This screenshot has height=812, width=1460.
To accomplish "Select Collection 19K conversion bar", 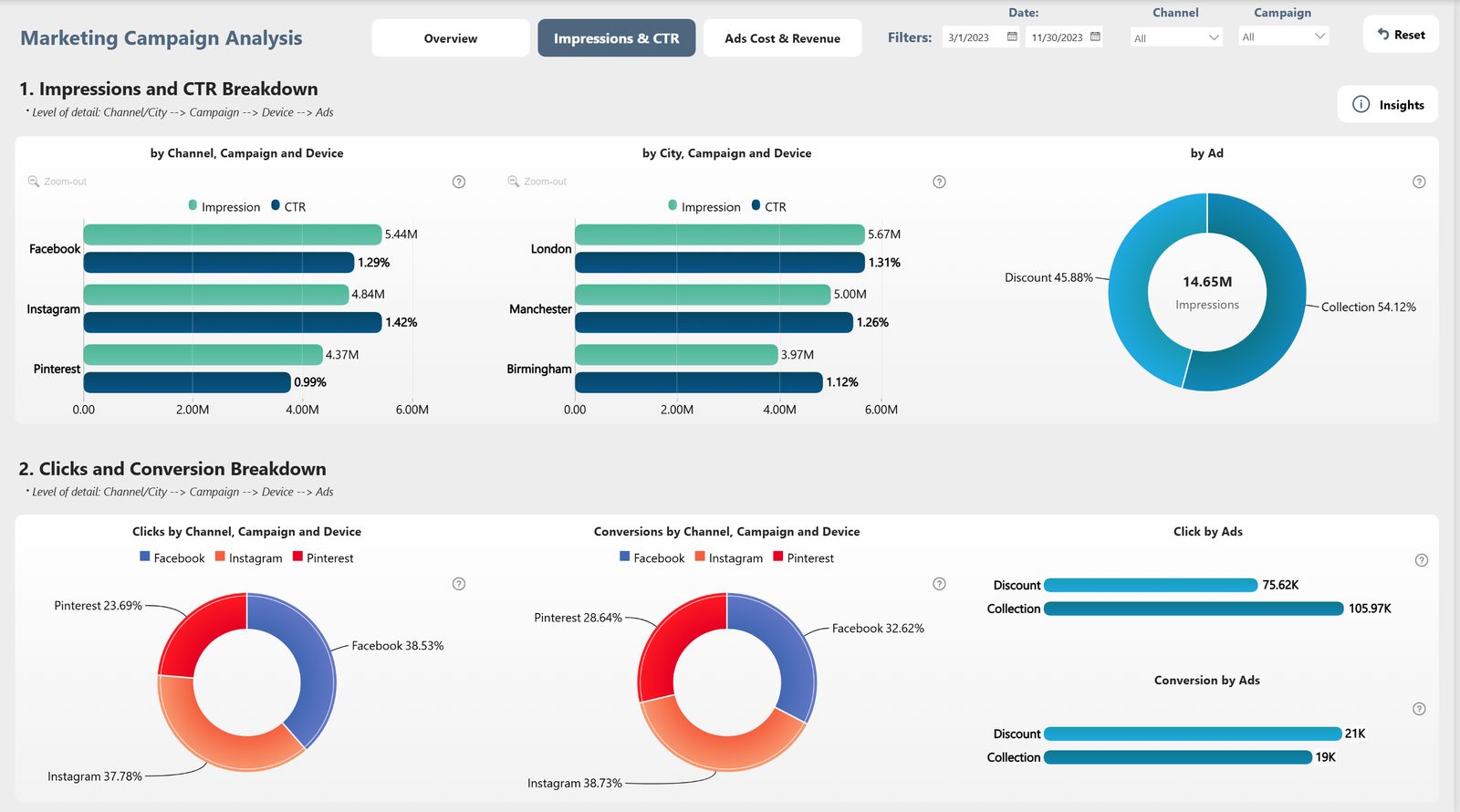I will coord(1178,757).
